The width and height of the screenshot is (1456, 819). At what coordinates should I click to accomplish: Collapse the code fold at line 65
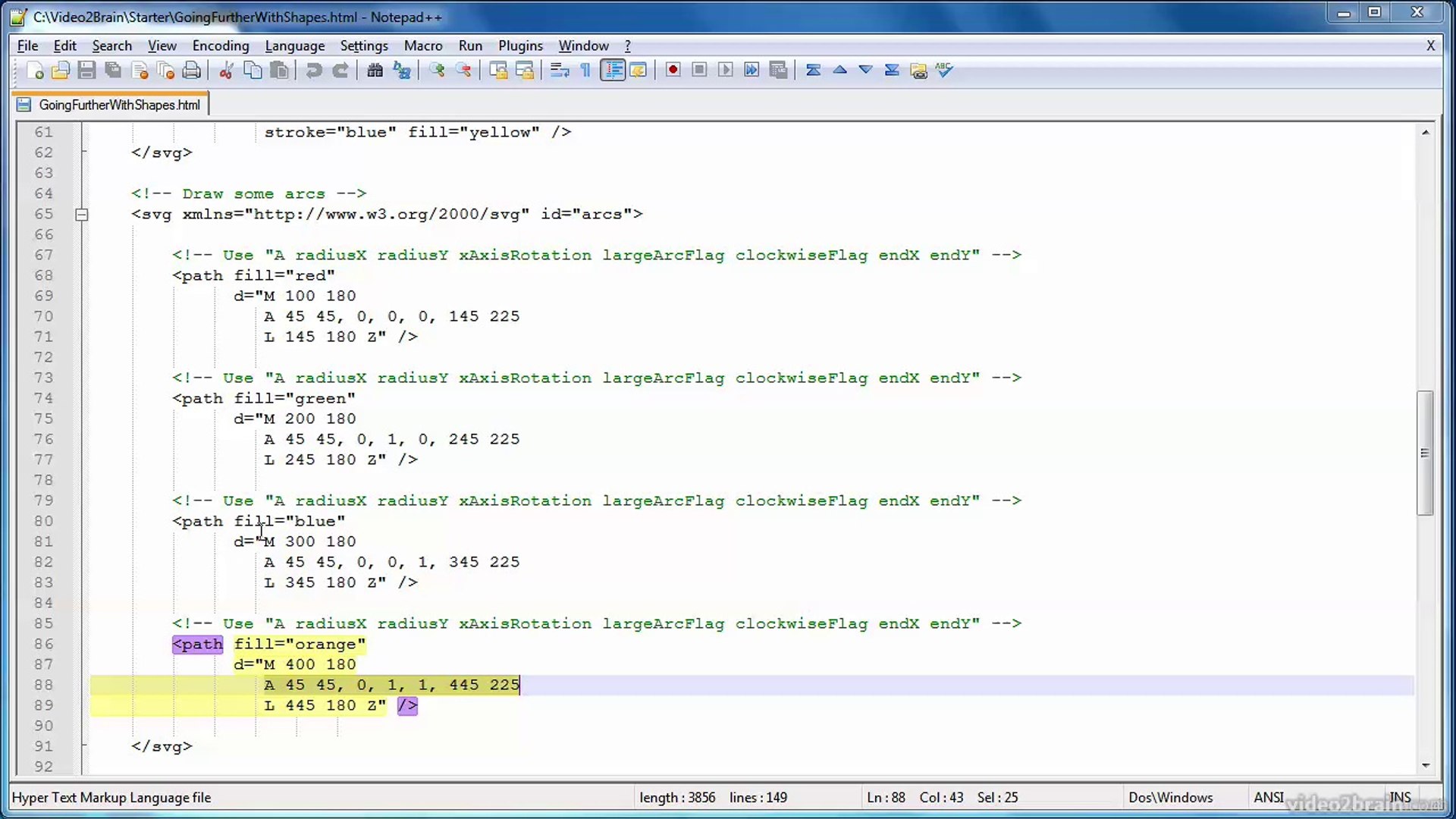[82, 215]
